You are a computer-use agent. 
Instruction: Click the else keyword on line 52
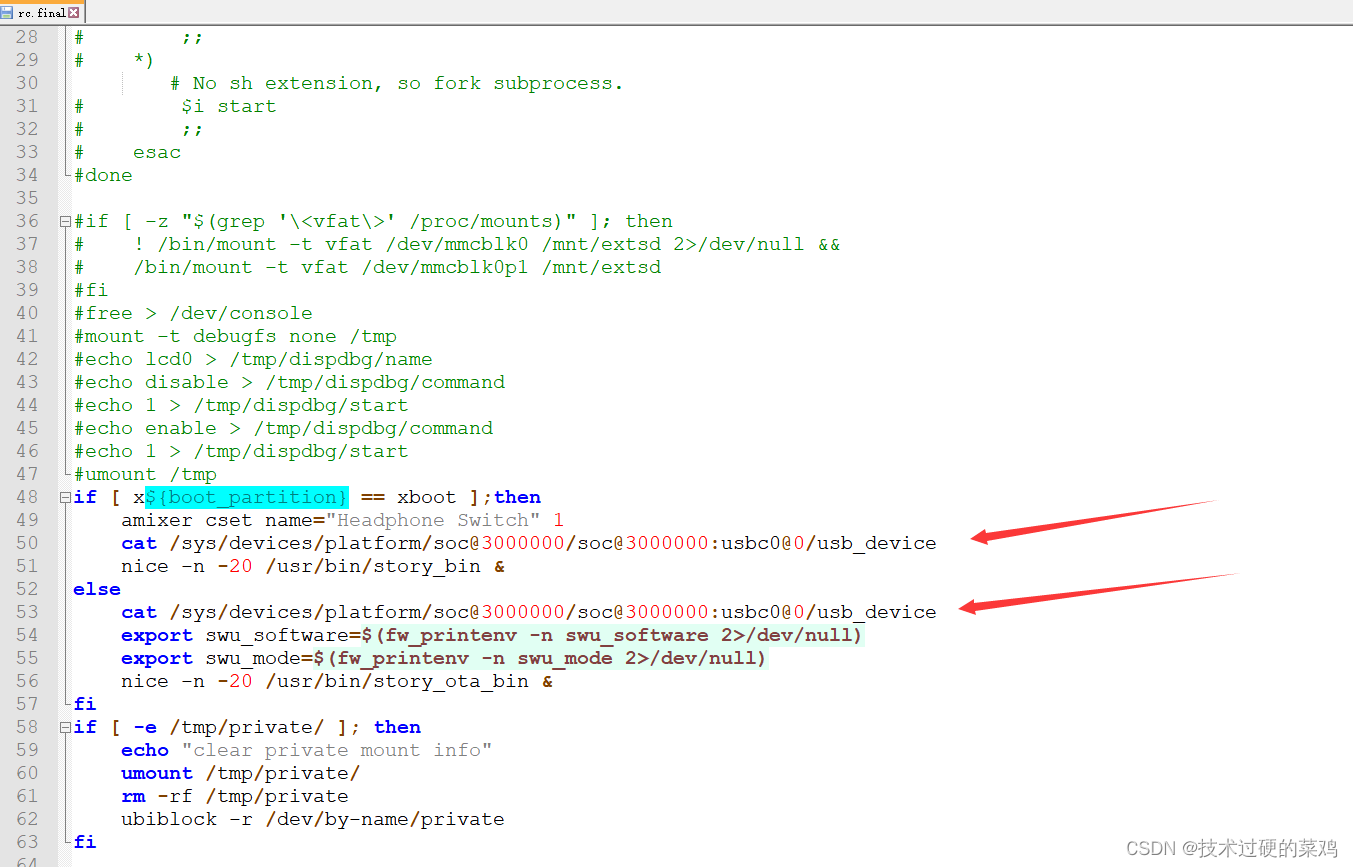96,589
